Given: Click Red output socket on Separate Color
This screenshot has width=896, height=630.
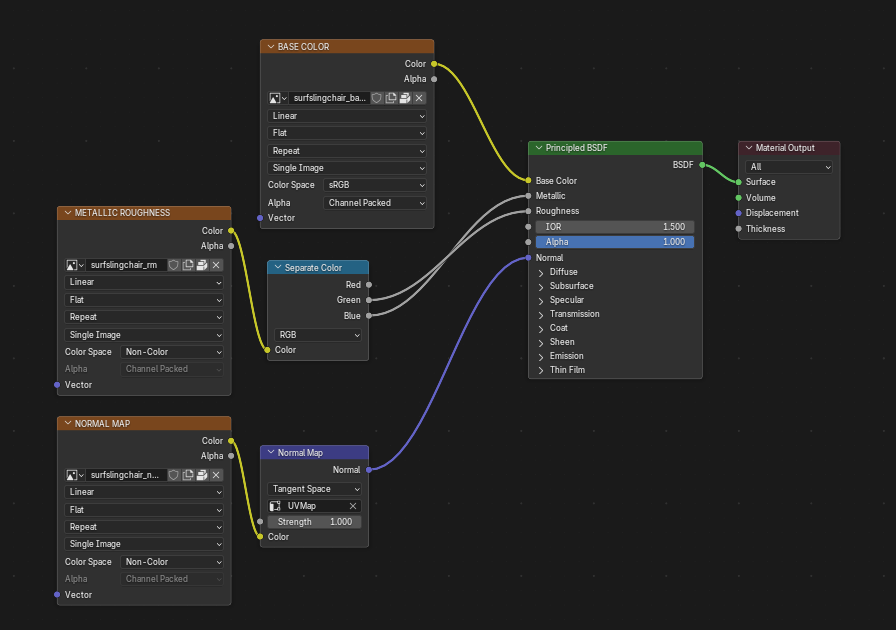Looking at the screenshot, I should [x=369, y=285].
